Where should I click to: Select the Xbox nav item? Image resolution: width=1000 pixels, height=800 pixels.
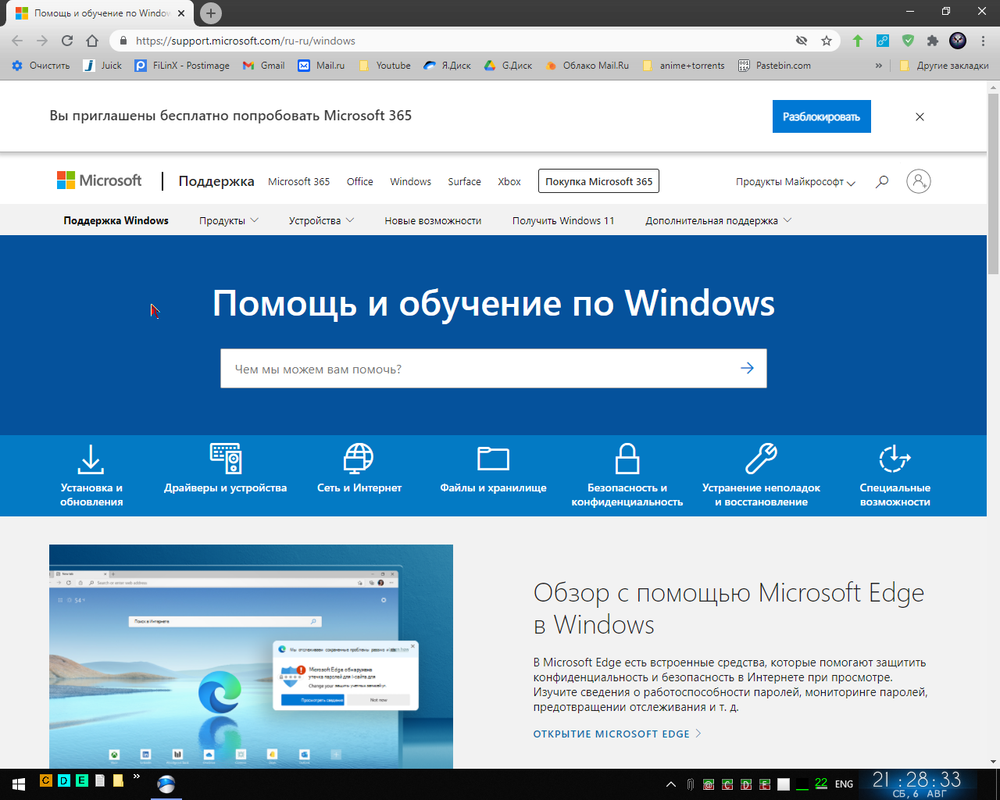(x=509, y=182)
